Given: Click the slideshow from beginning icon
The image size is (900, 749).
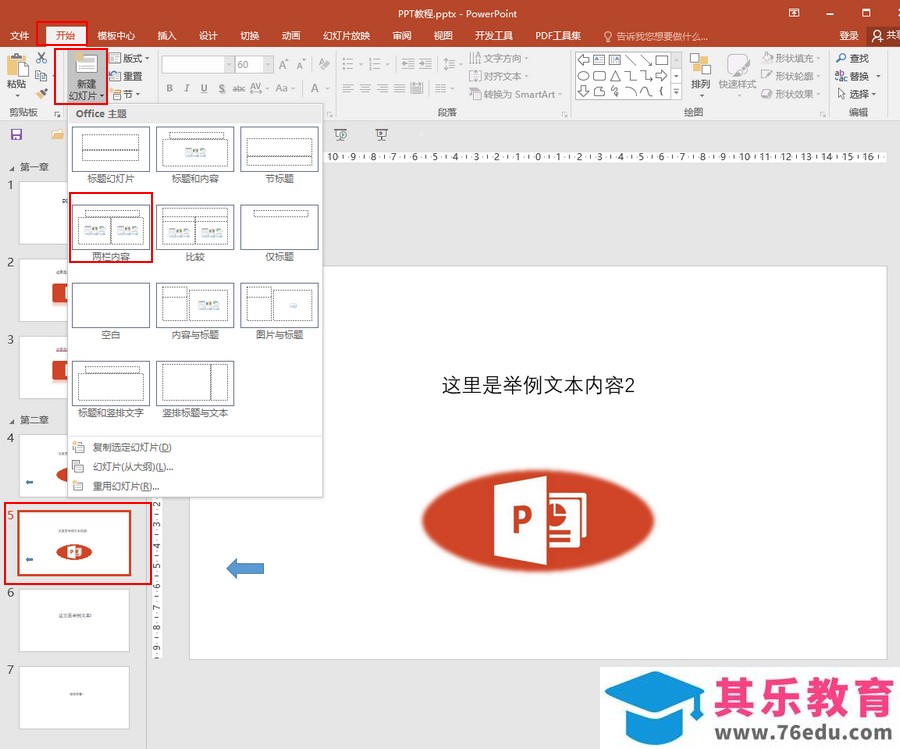Looking at the screenshot, I should [341, 135].
